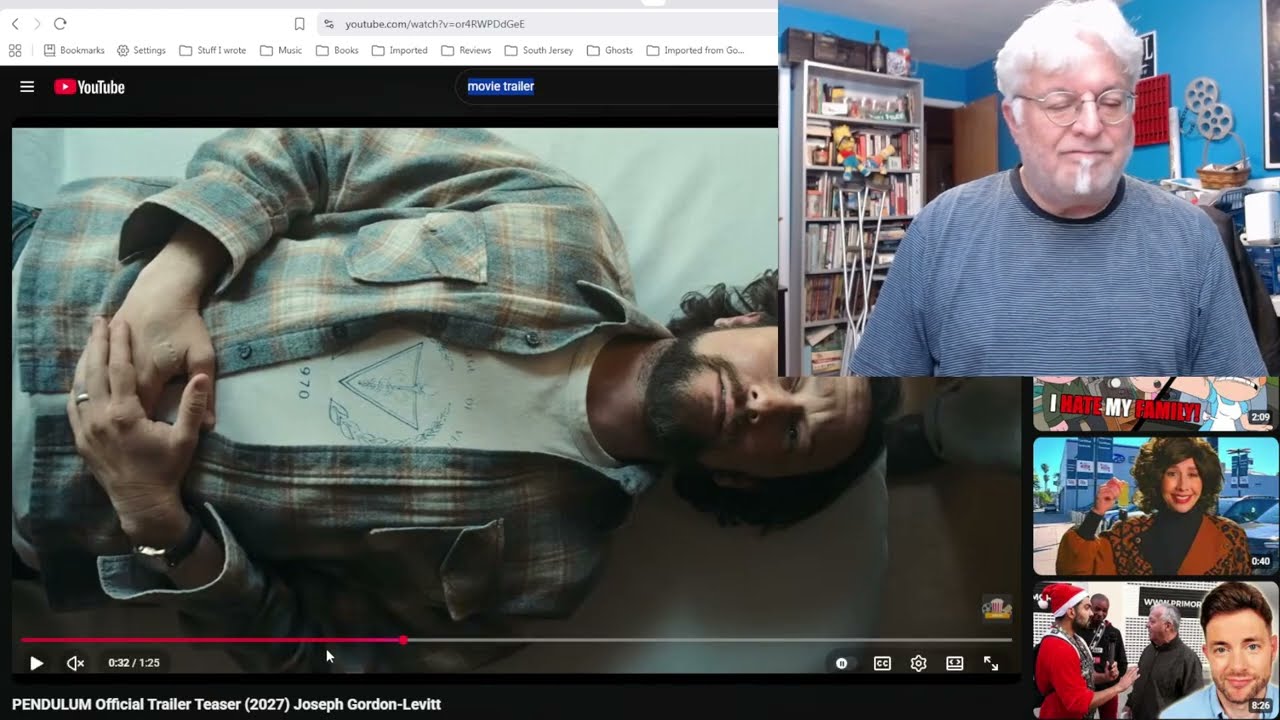Image resolution: width=1280 pixels, height=720 pixels.
Task: Click the search box containing movie trailer
Action: 615,86
